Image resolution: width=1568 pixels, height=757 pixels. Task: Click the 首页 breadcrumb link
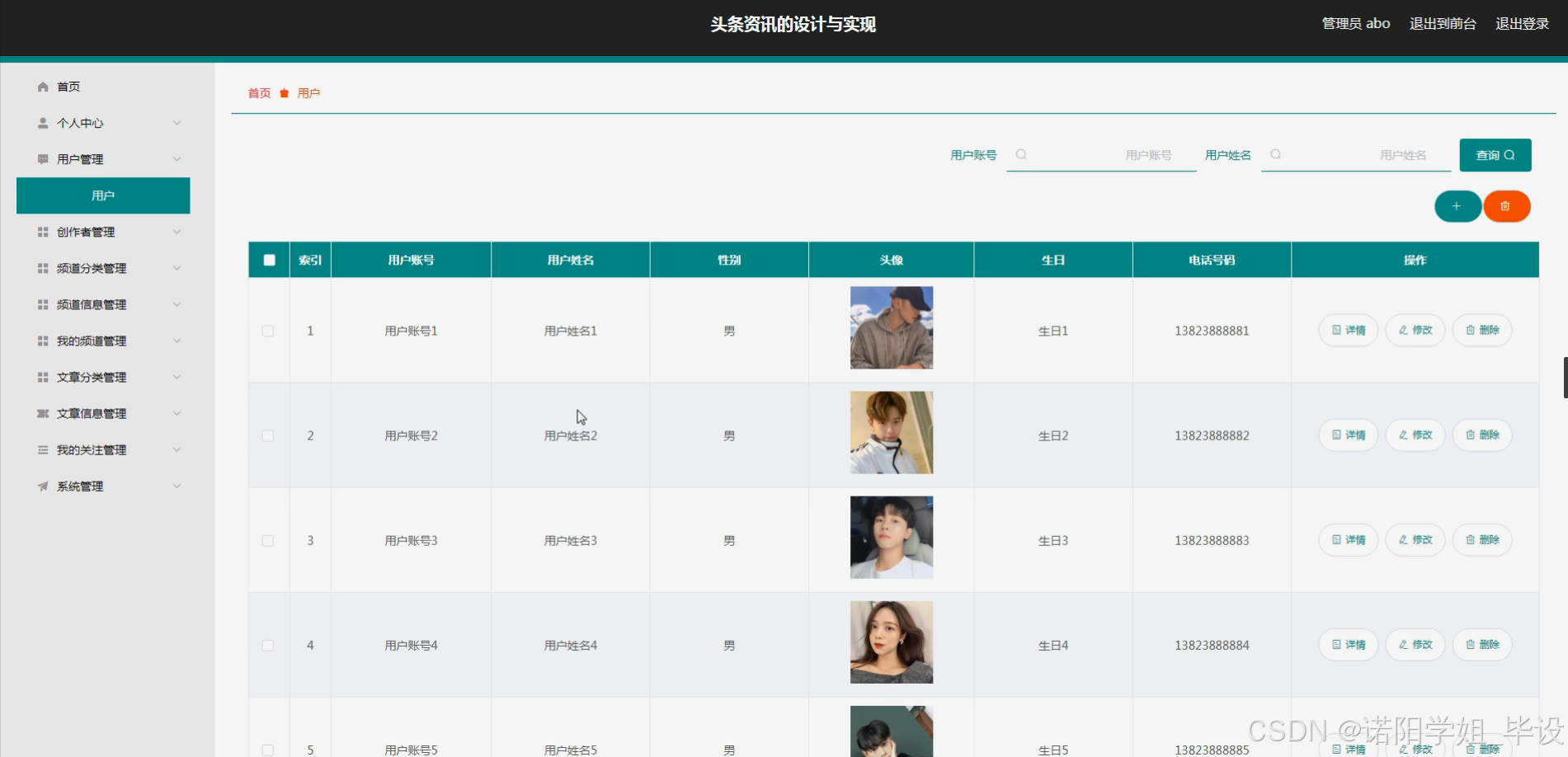(259, 93)
